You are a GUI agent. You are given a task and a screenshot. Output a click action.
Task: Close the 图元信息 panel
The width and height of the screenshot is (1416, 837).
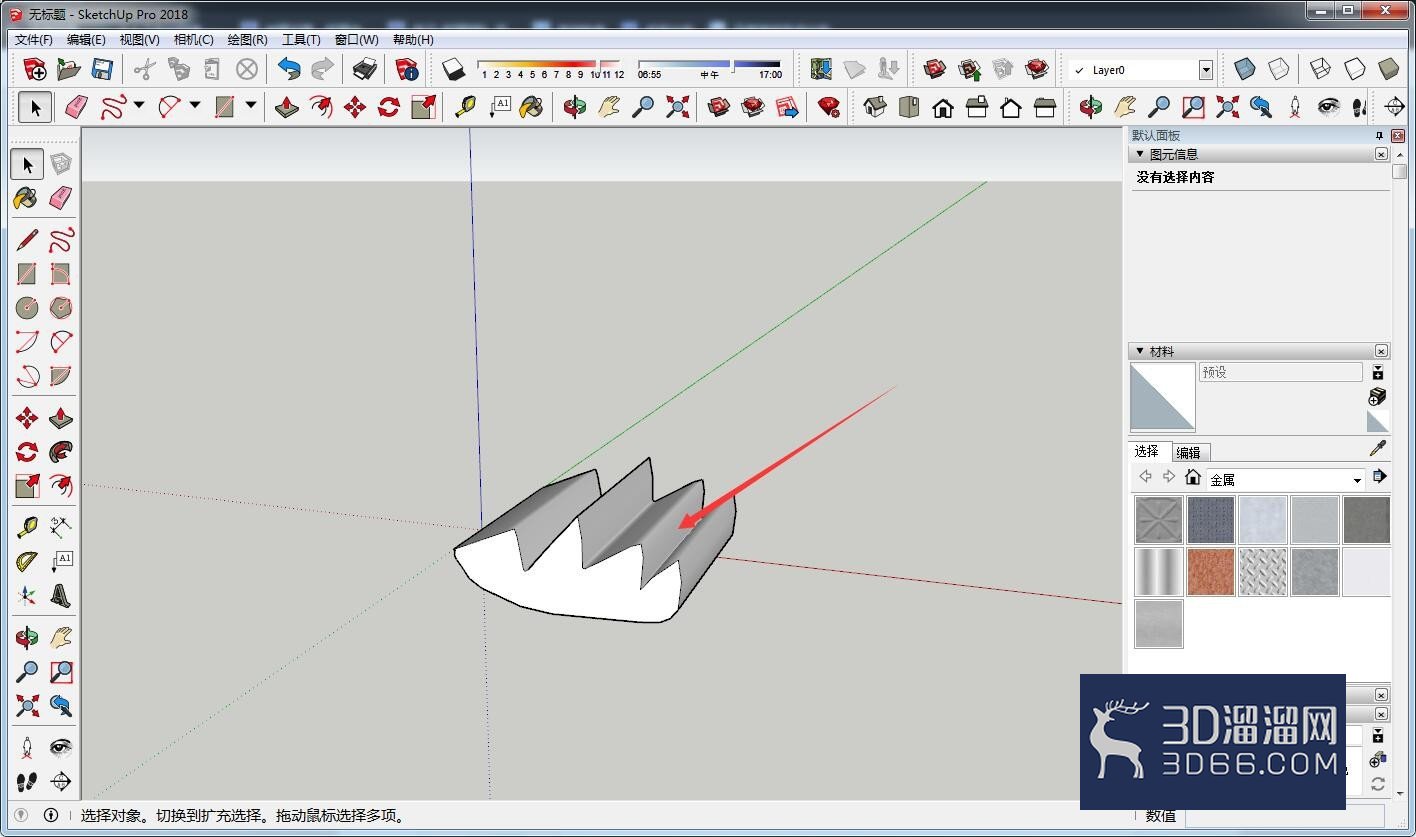pyautogui.click(x=1381, y=154)
